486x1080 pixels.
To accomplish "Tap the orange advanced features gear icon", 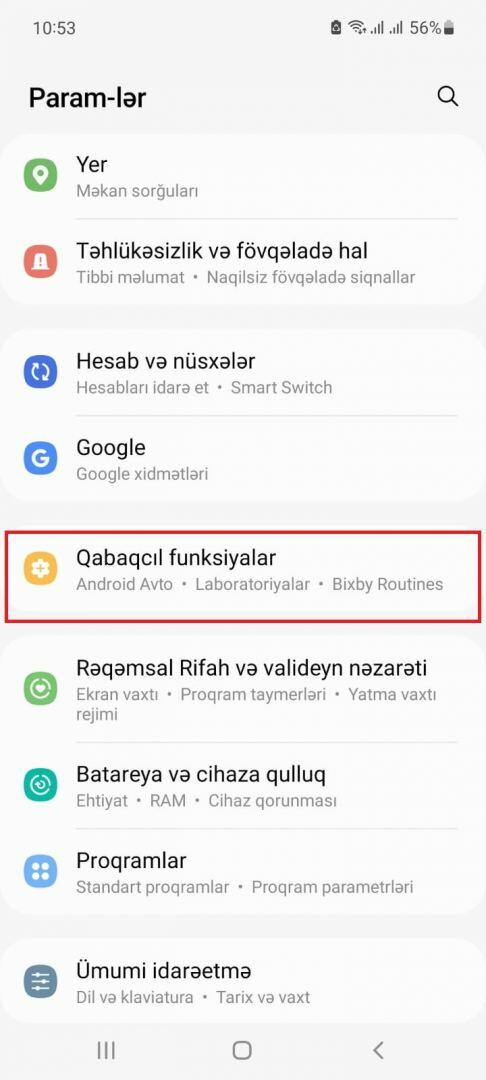I will (x=41, y=569).
